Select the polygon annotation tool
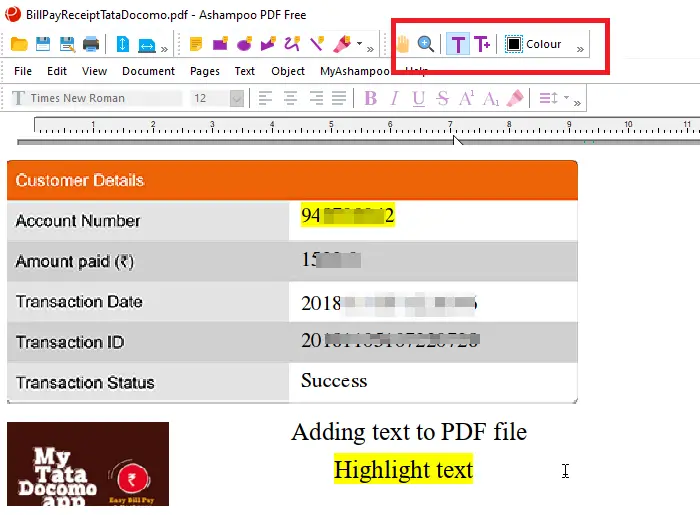The image size is (700, 515). click(x=268, y=44)
